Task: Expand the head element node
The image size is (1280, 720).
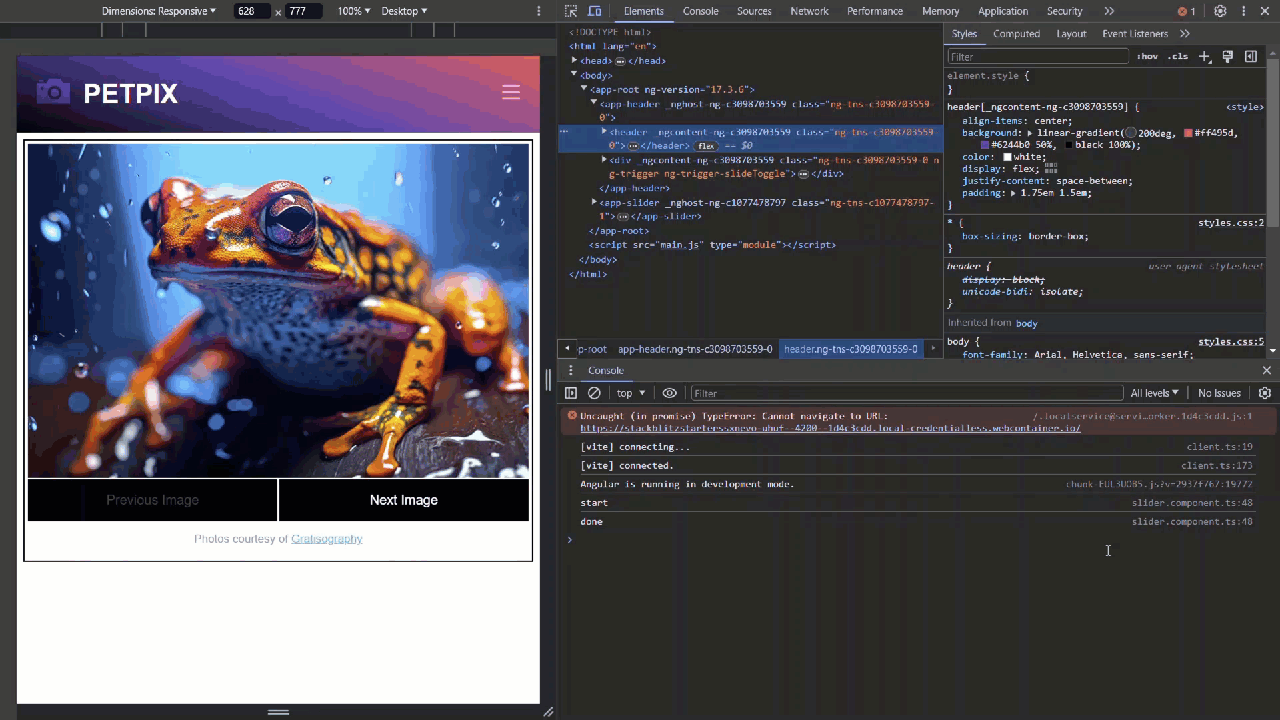Action: [574, 61]
